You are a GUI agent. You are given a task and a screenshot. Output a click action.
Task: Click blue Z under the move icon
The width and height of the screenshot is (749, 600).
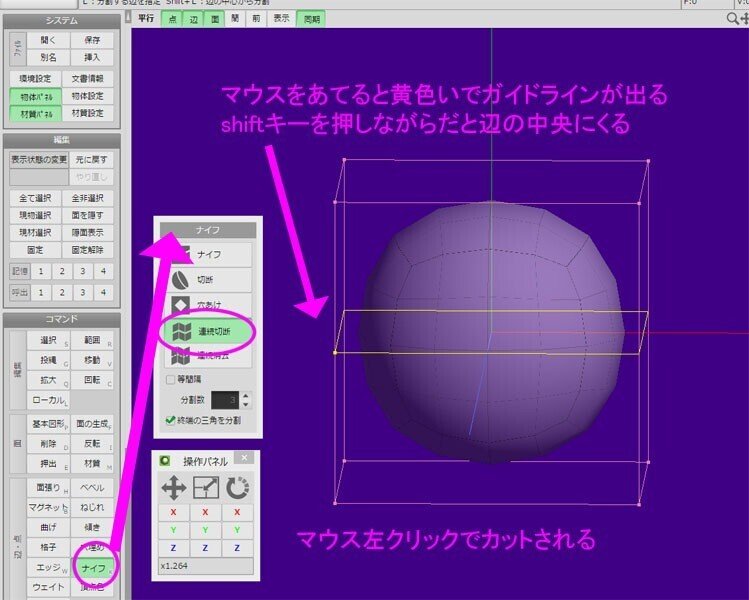(x=173, y=548)
